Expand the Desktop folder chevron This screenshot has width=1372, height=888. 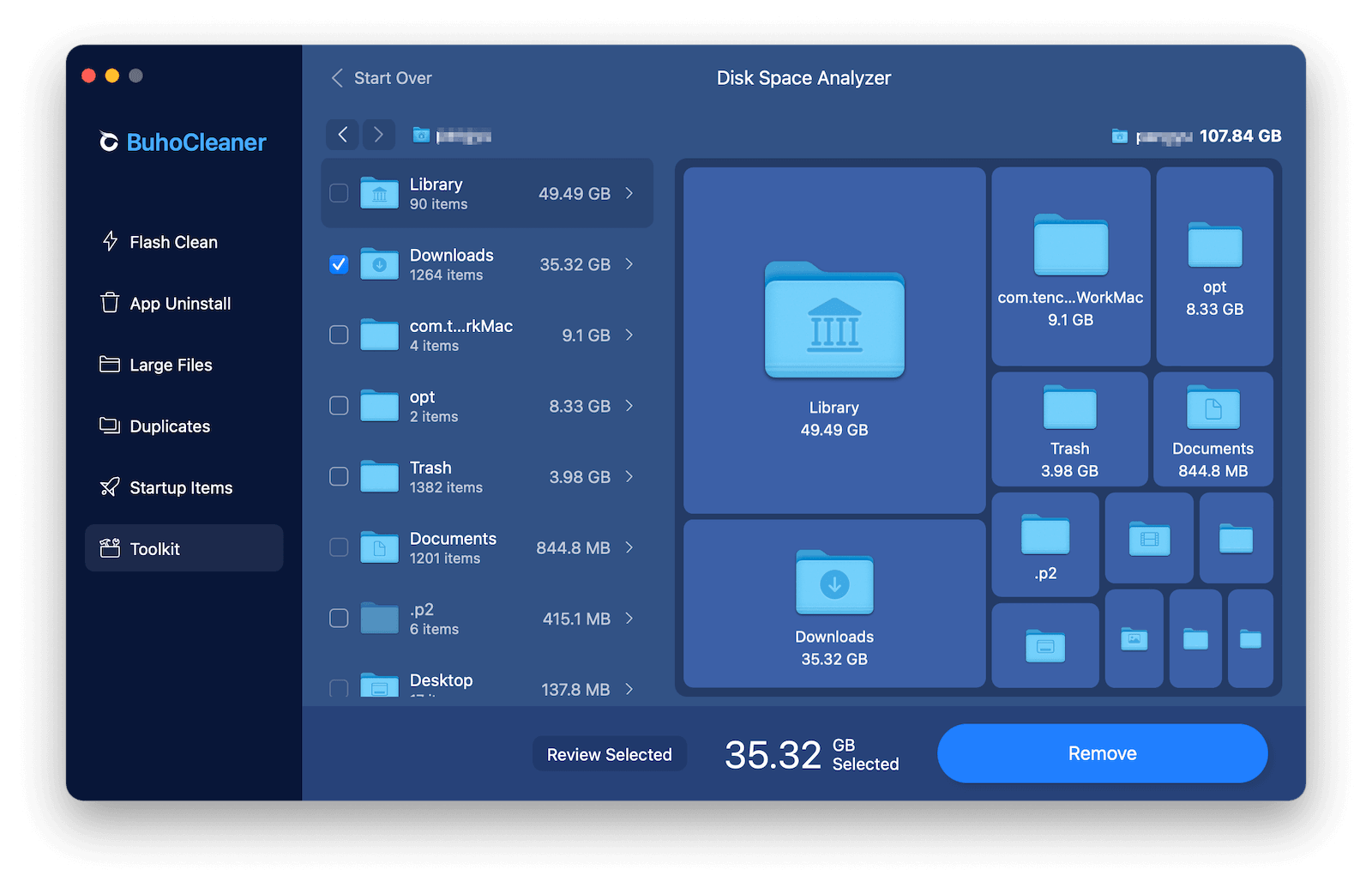pos(629,689)
